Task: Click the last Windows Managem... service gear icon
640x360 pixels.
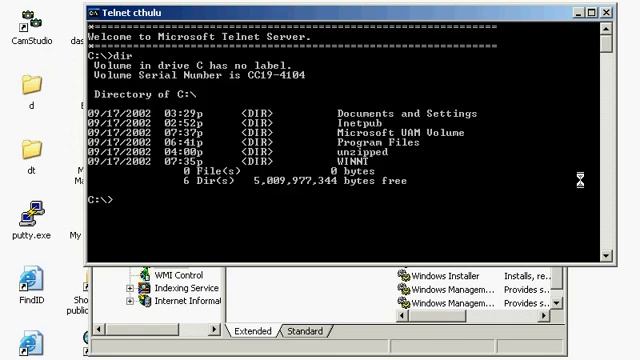Action: click(x=403, y=302)
